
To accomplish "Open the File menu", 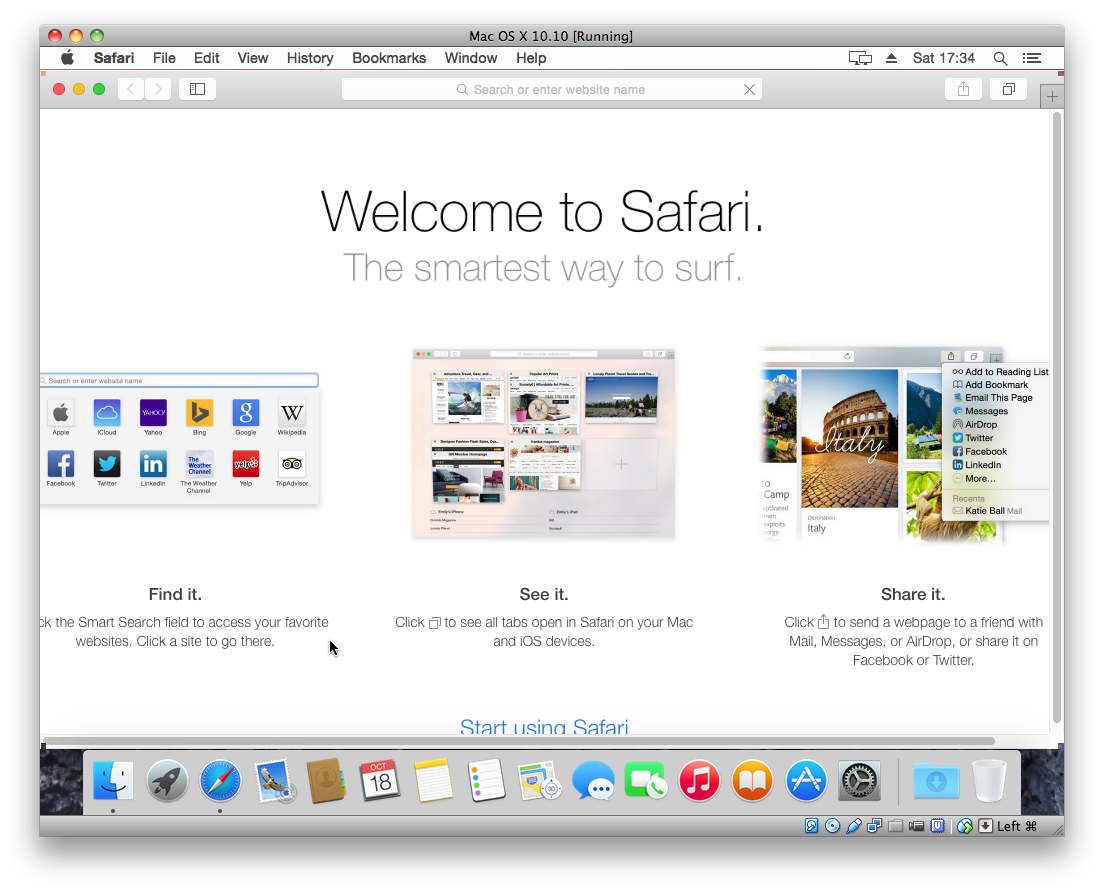I will click(x=164, y=58).
